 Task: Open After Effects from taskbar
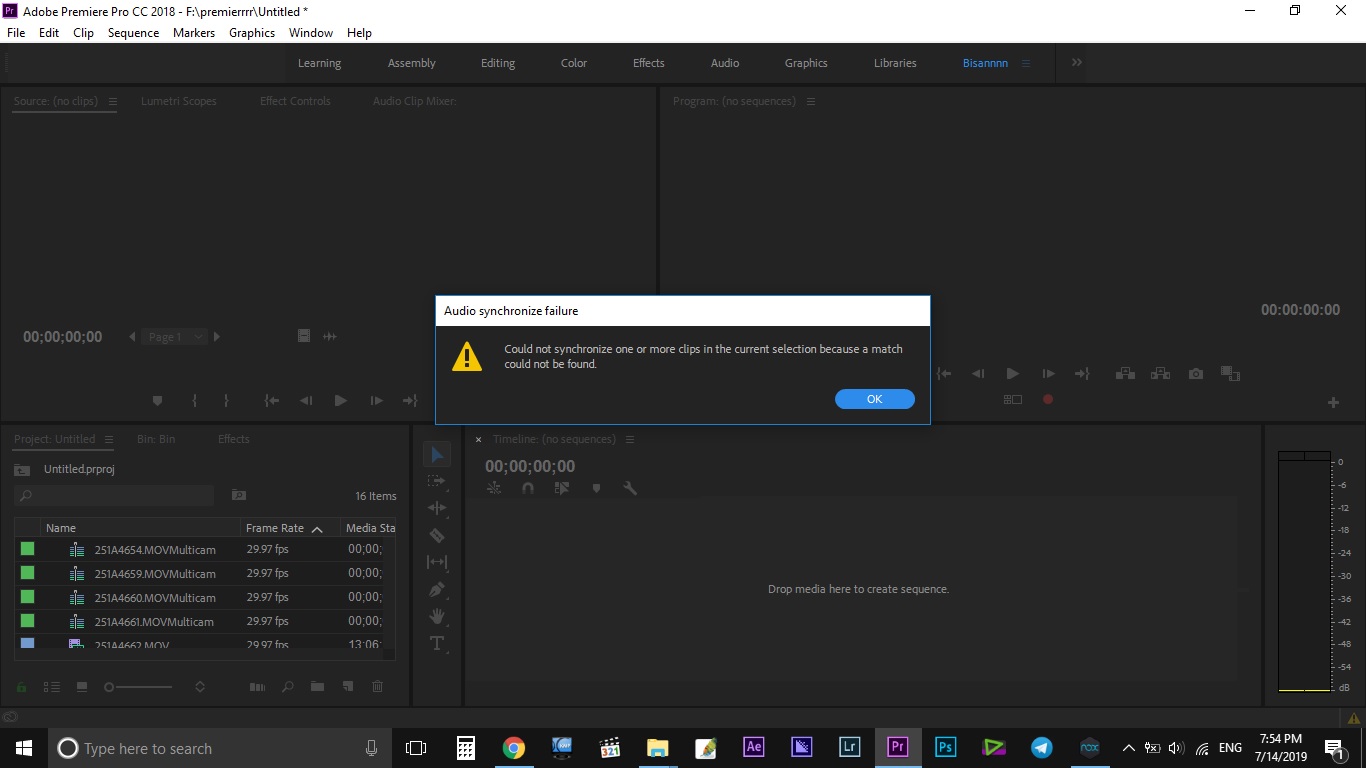[754, 747]
